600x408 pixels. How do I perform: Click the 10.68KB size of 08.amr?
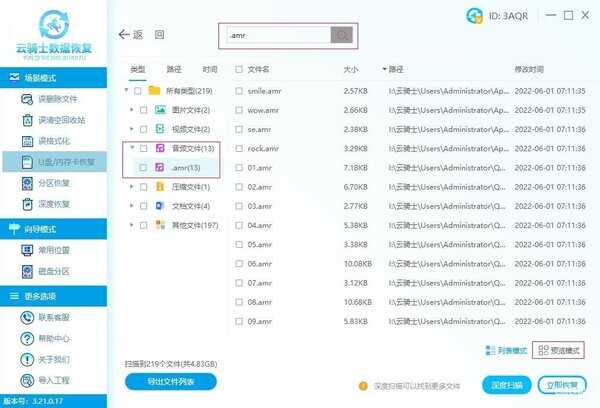click(358, 302)
